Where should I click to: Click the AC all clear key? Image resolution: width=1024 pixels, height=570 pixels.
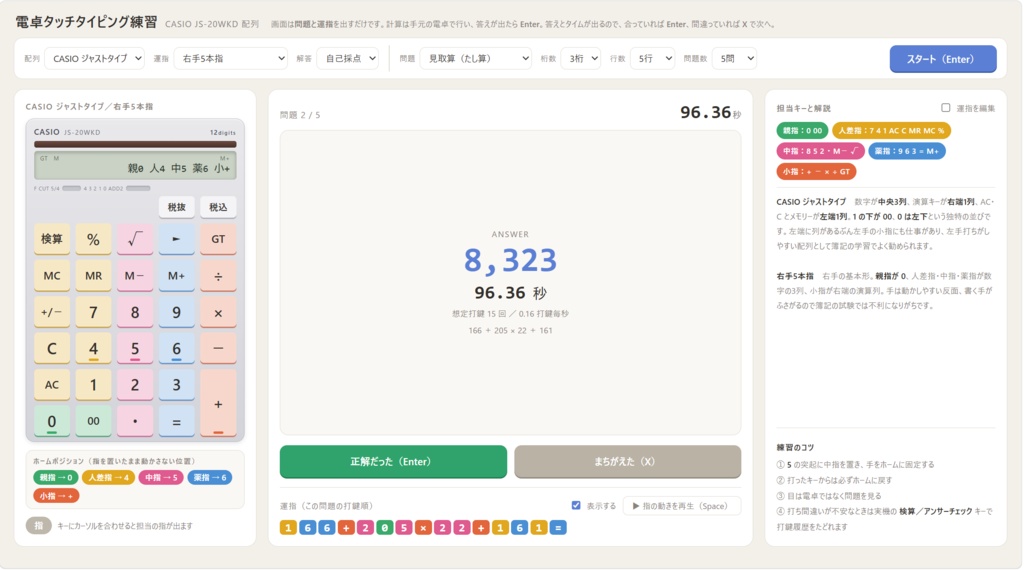point(52,385)
